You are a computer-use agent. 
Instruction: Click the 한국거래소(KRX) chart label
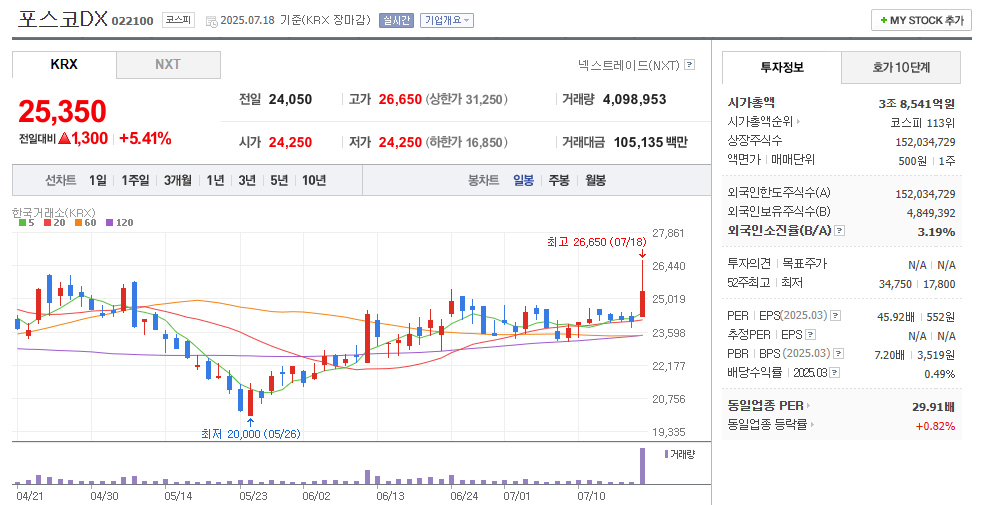point(54,212)
